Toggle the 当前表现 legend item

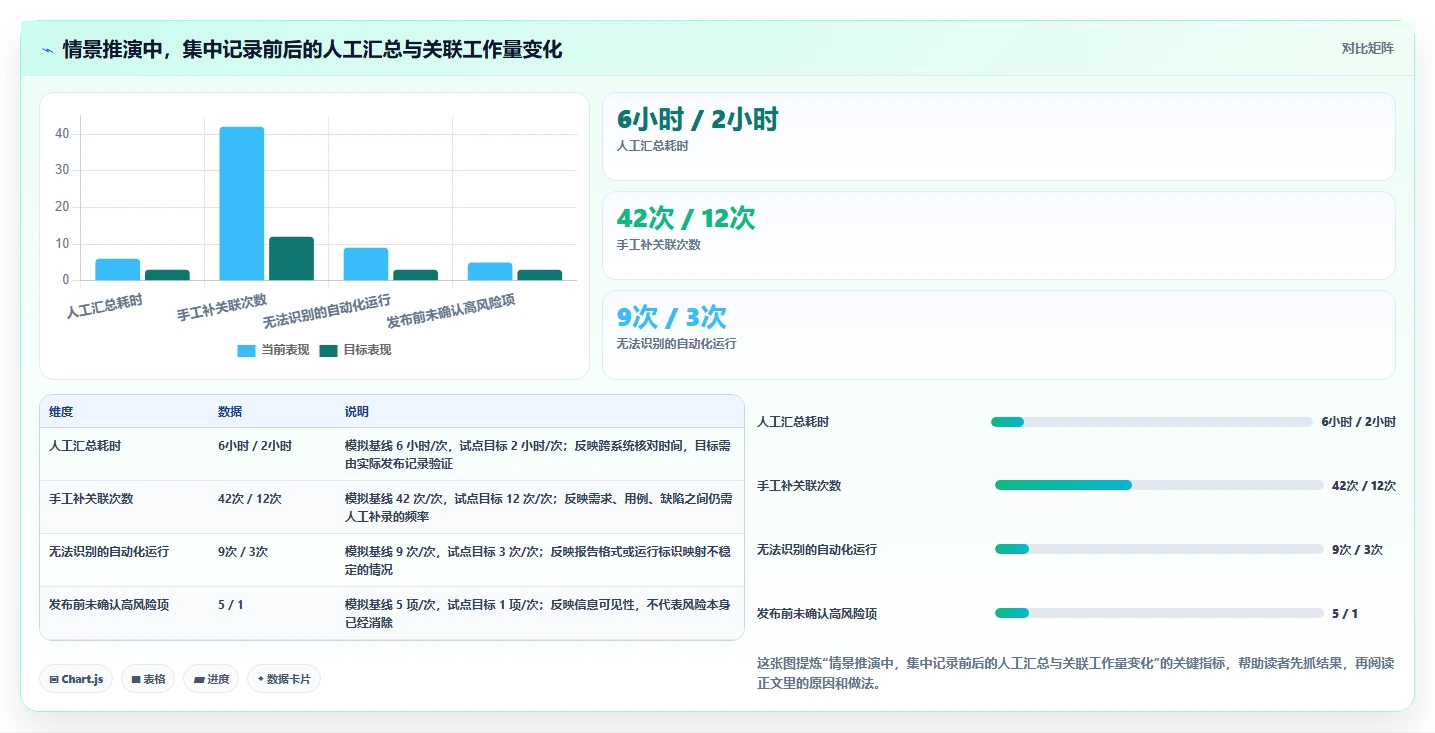(x=273, y=350)
